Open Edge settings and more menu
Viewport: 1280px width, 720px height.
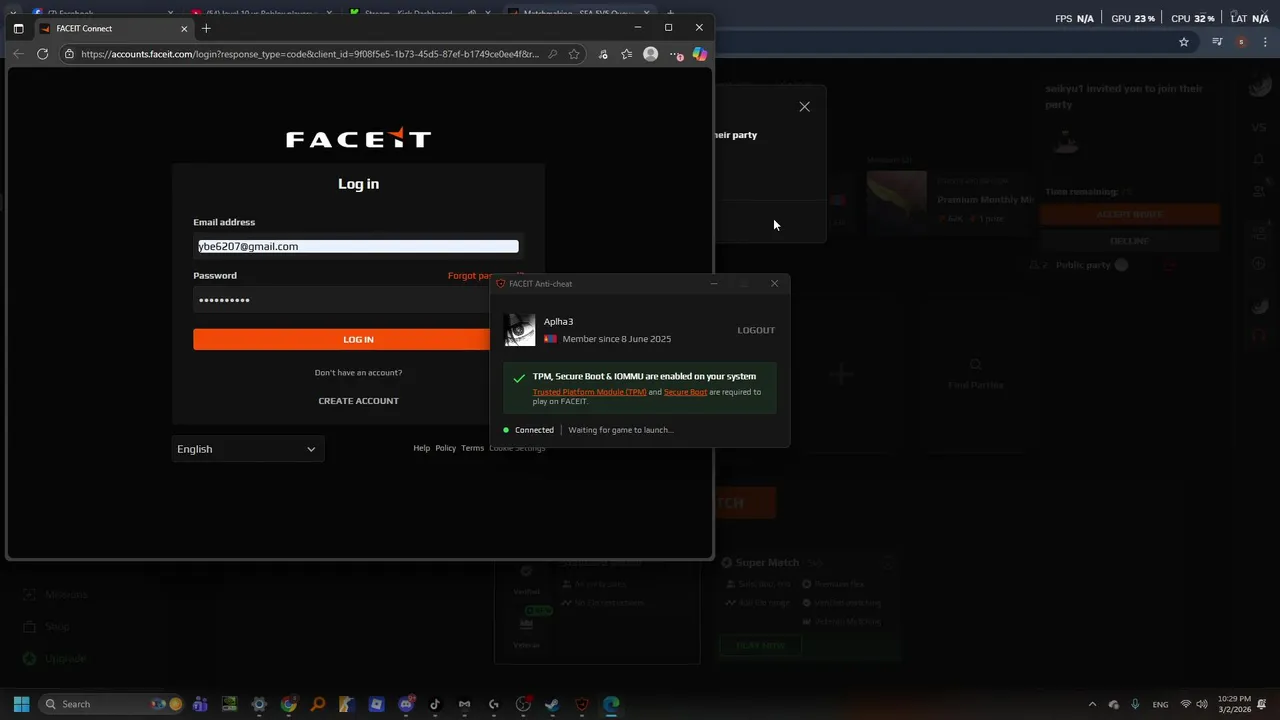[676, 54]
